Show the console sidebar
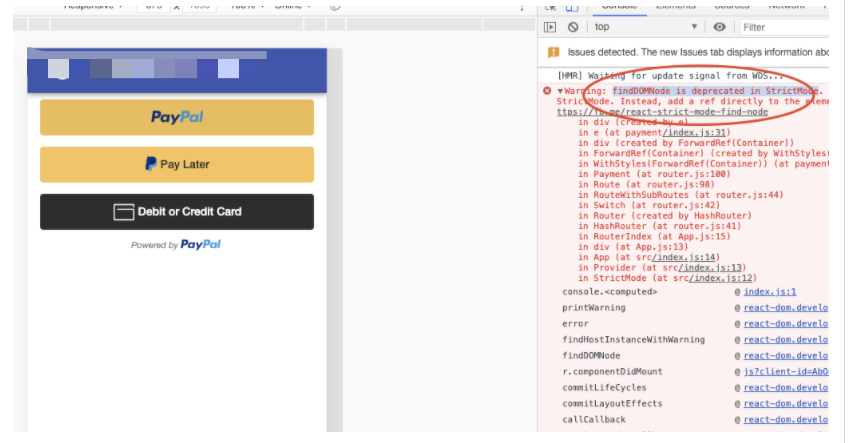 tap(550, 27)
